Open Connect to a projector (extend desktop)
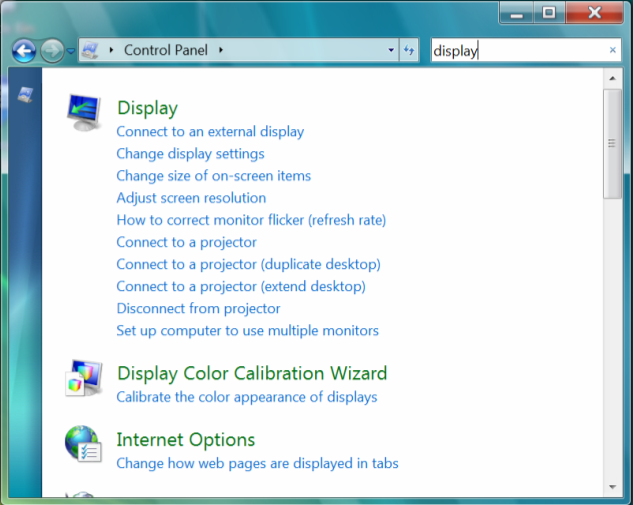Viewport: 633px width, 505px height. pos(241,287)
